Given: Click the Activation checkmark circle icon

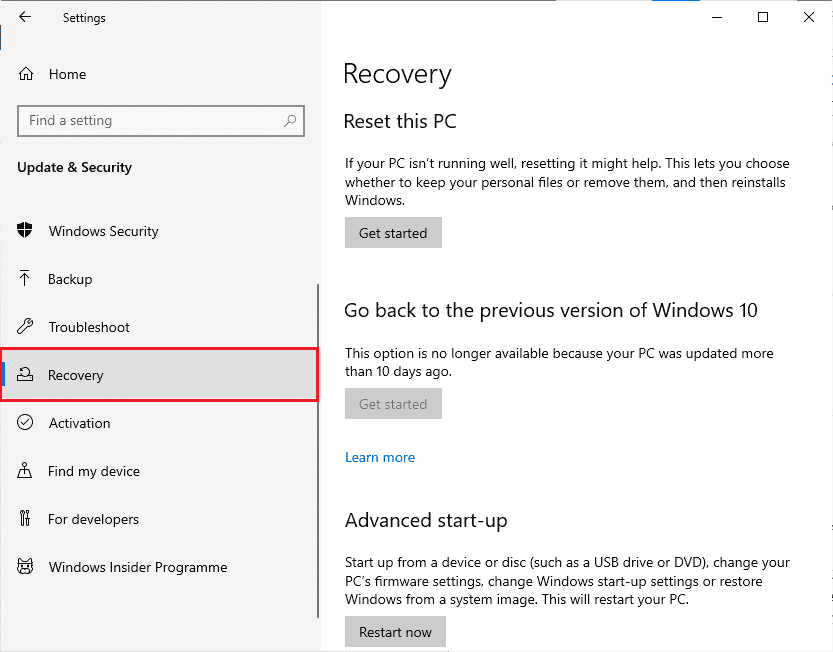Looking at the screenshot, I should coord(25,422).
